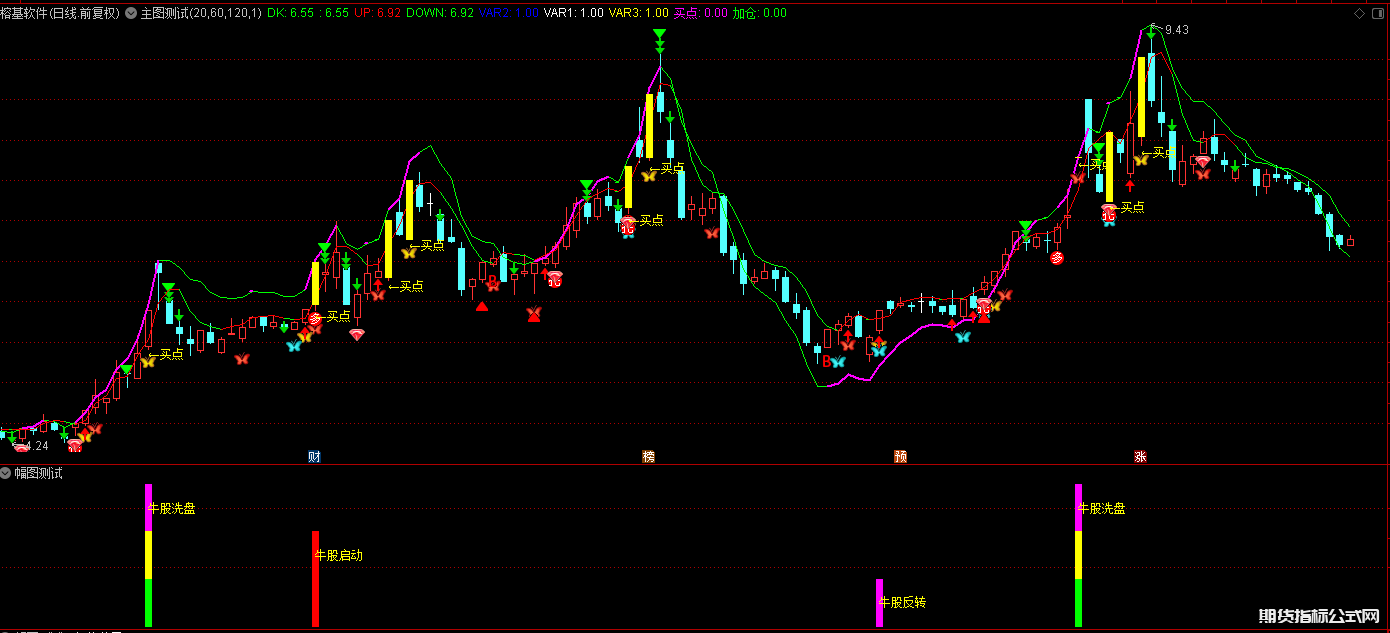Open the 财 info marker on the time axis

point(314,457)
